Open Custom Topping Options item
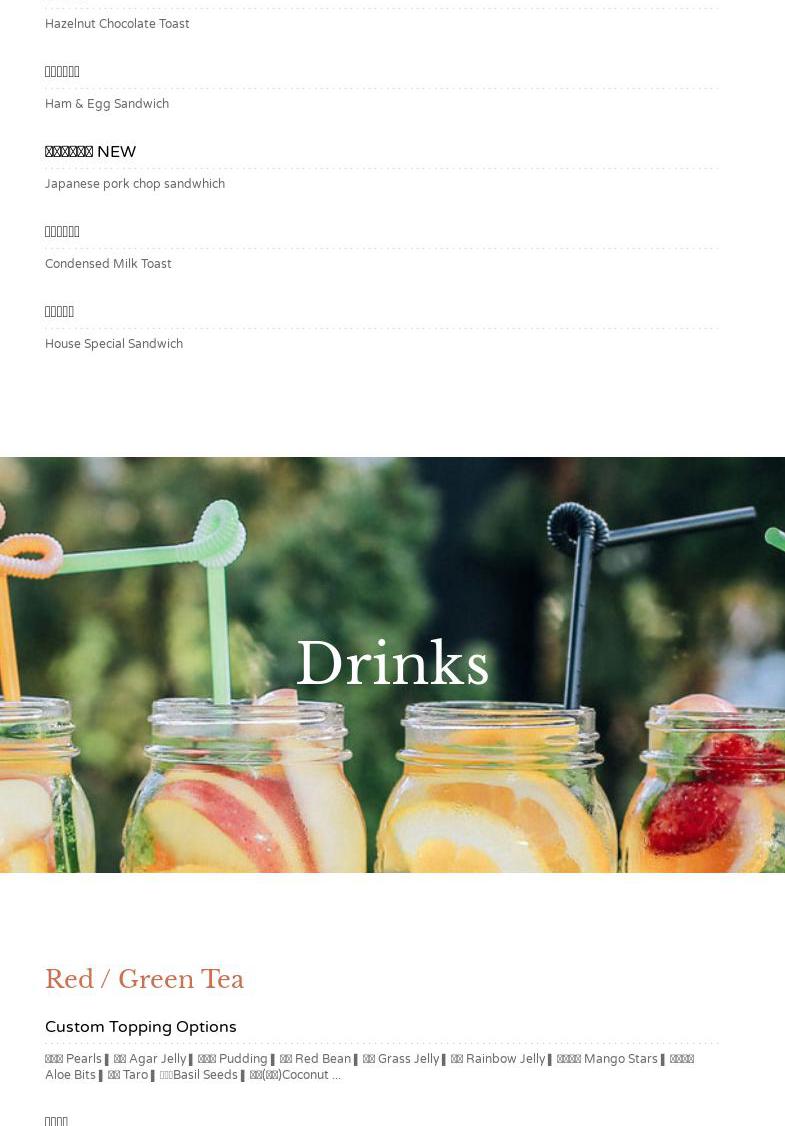Screen dimensions: 785x1126 (141, 1027)
